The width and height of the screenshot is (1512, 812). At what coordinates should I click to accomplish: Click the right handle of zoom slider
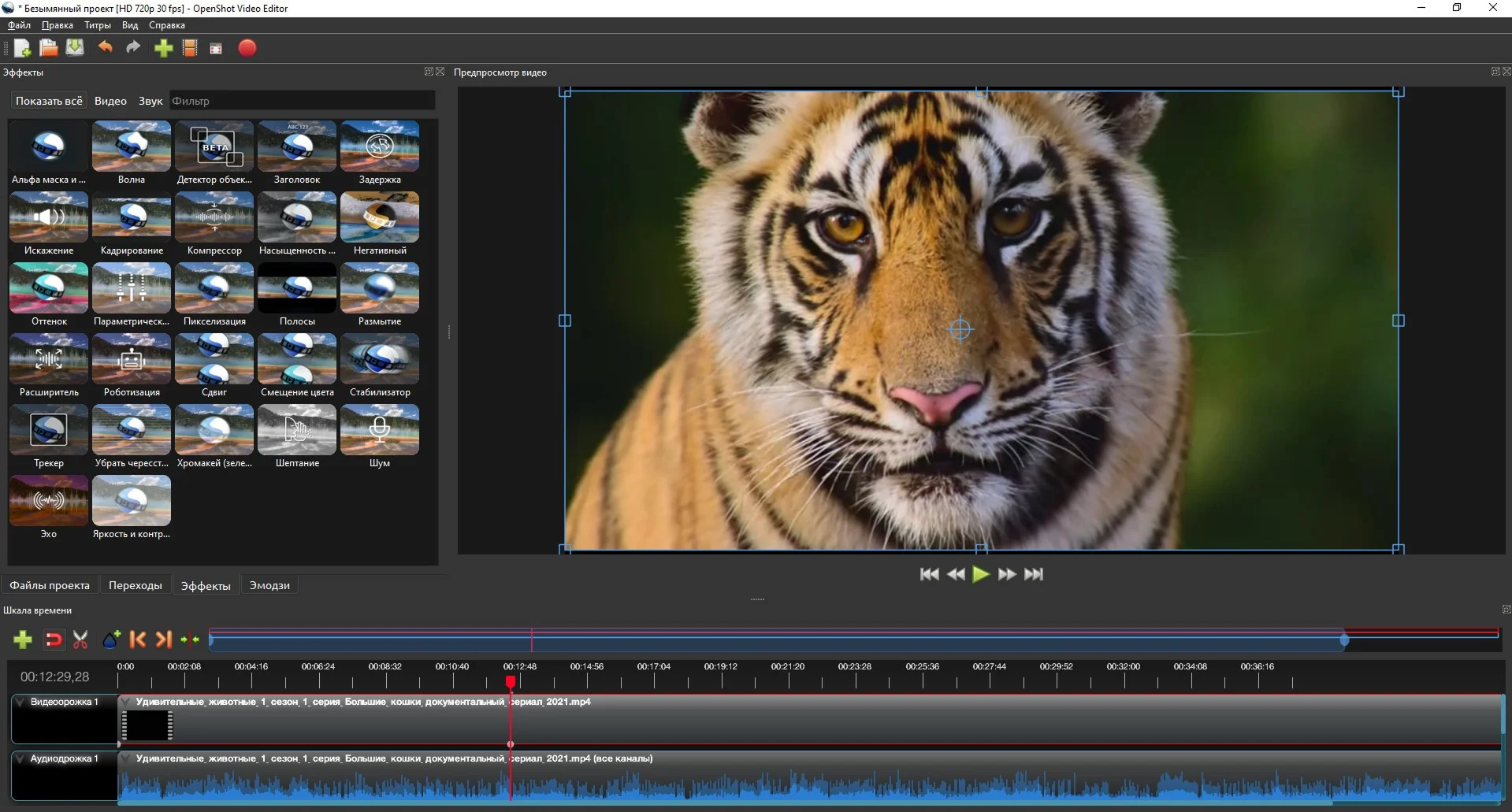click(x=1344, y=640)
